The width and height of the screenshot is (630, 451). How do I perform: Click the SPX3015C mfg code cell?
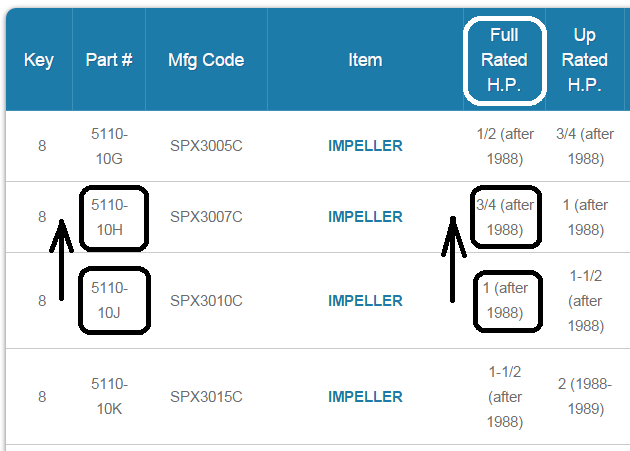[206, 397]
